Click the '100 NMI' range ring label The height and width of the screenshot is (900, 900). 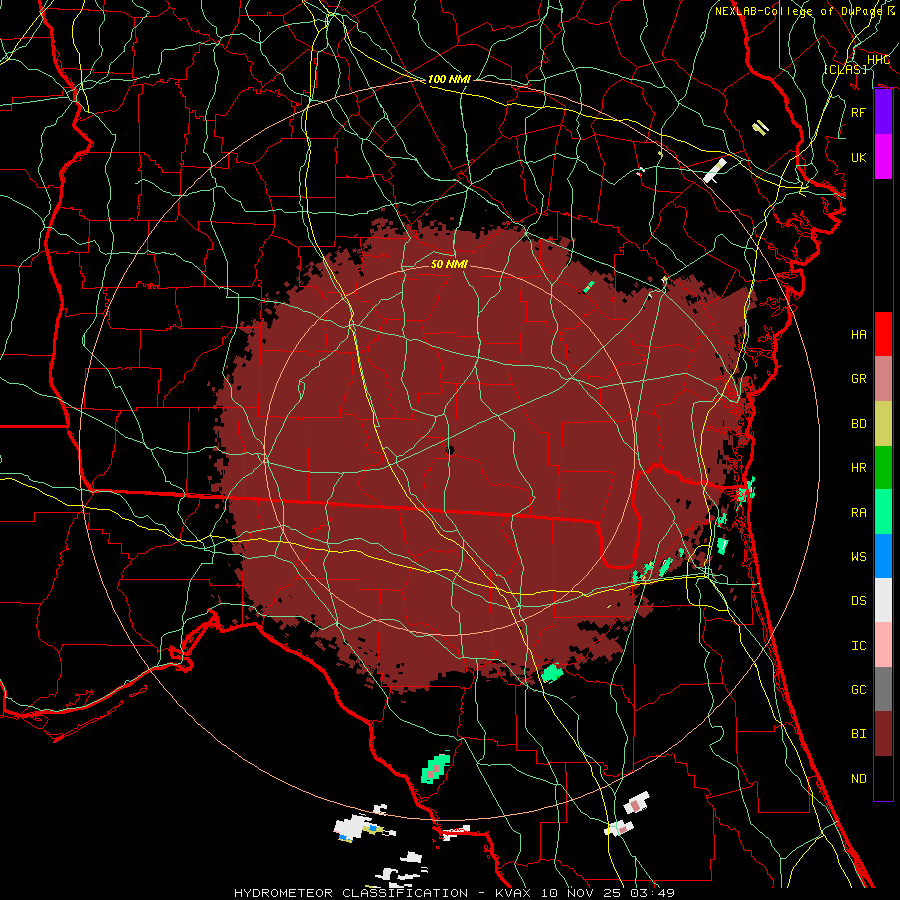click(449, 79)
